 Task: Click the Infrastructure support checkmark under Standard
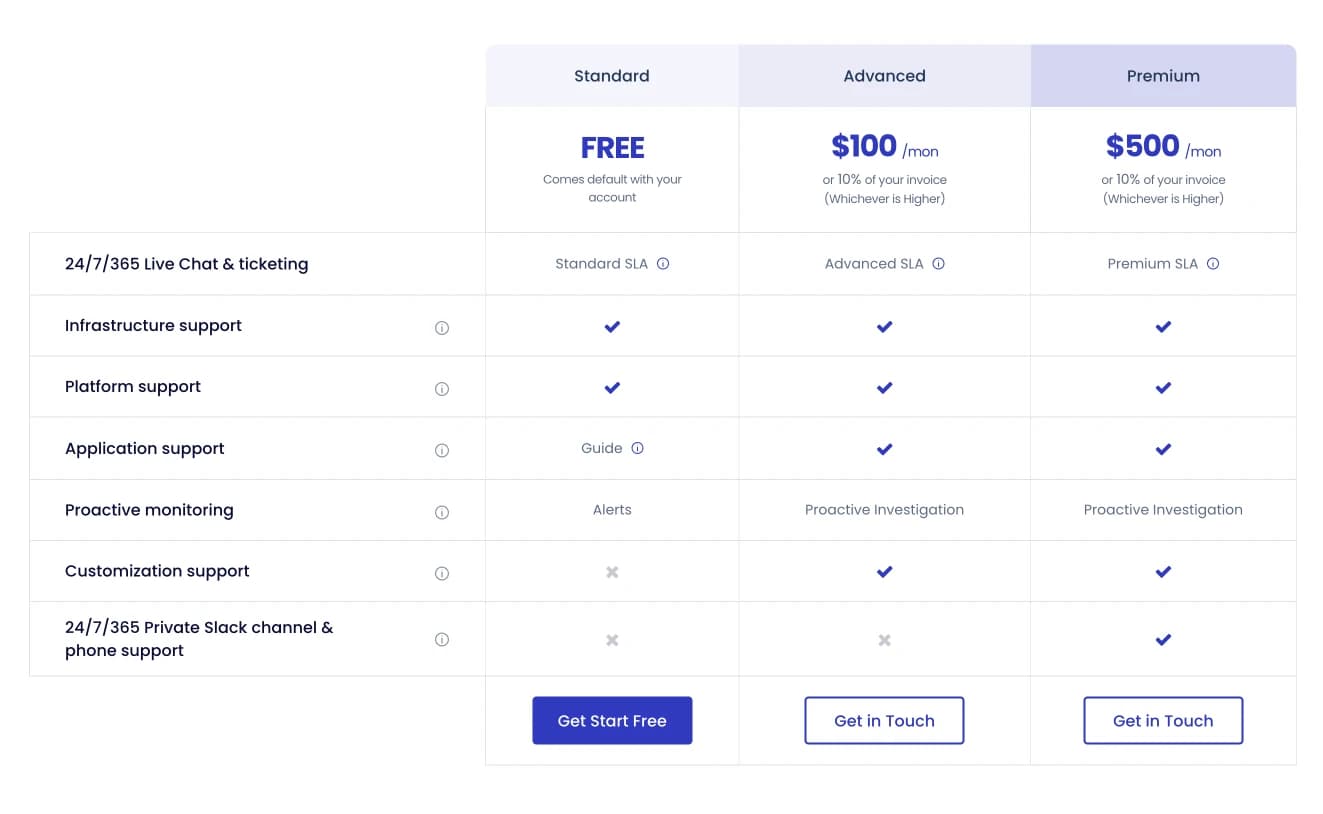[x=612, y=326]
